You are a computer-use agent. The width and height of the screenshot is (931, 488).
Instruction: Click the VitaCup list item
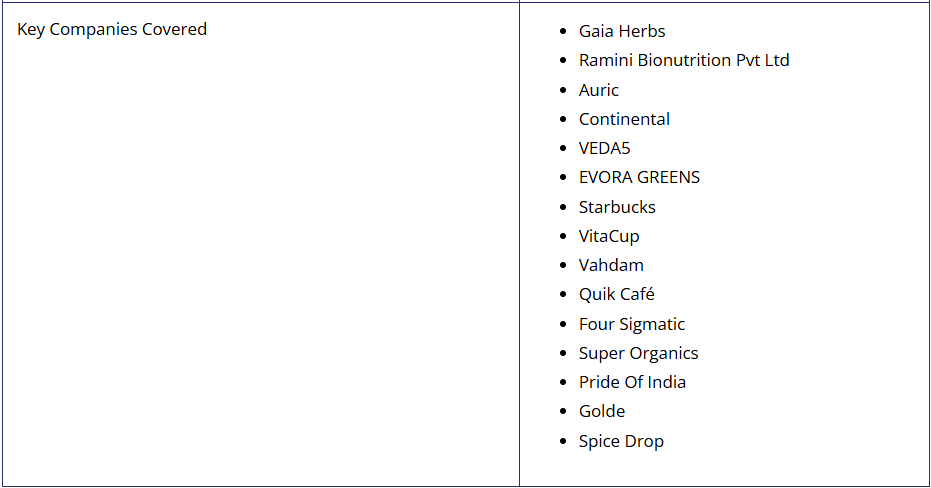(x=609, y=236)
